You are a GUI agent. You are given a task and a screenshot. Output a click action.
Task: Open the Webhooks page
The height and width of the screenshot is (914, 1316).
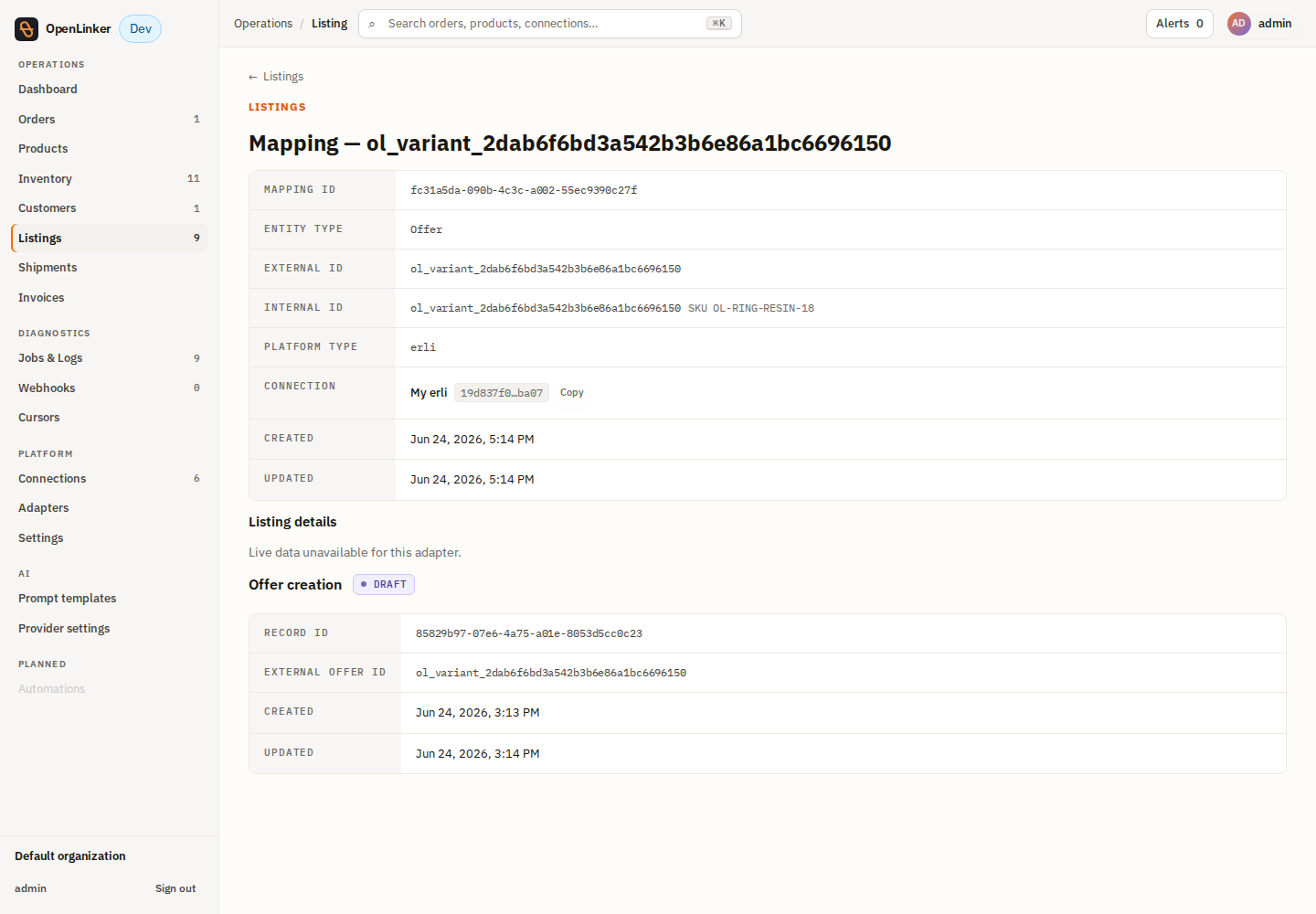[109, 388]
